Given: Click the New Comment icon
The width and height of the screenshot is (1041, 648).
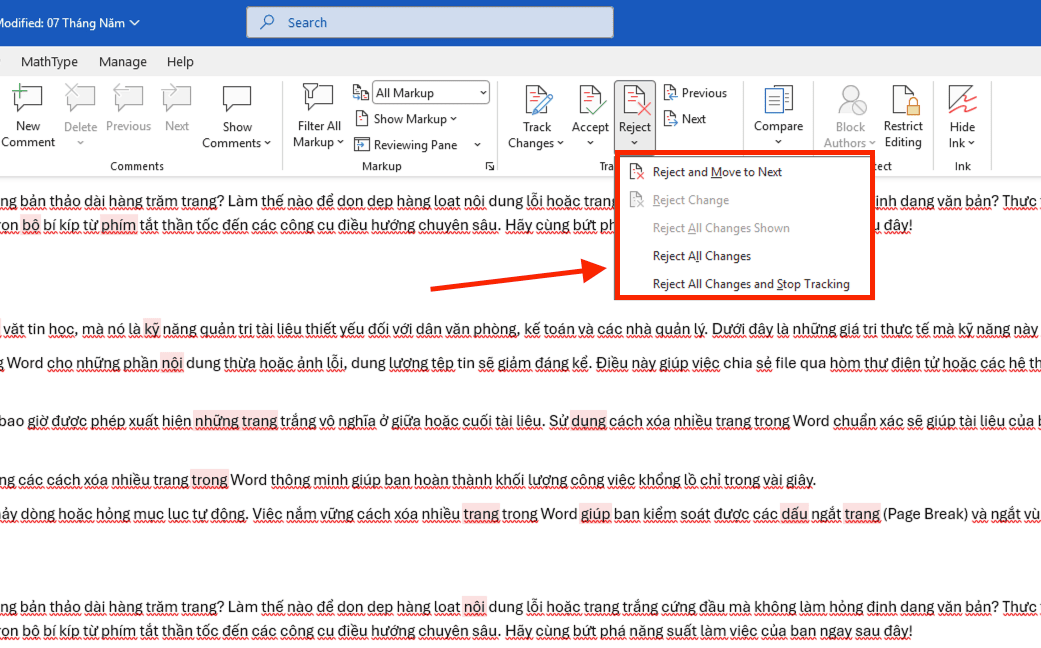Looking at the screenshot, I should 27,99.
